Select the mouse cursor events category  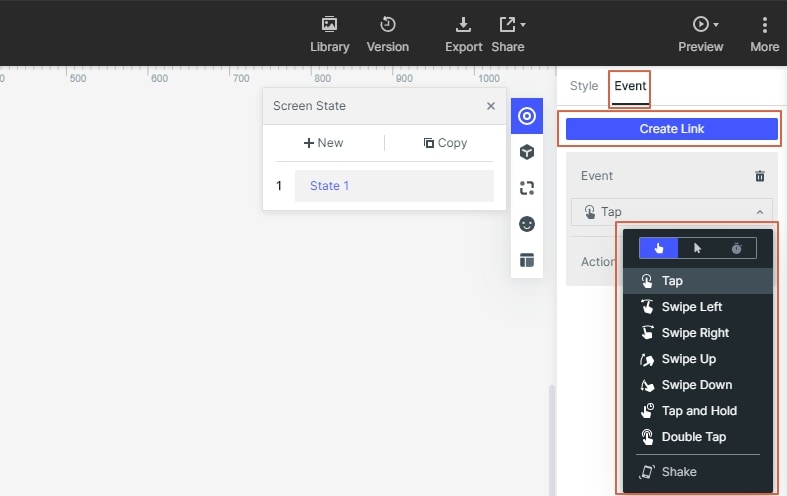[x=697, y=248]
